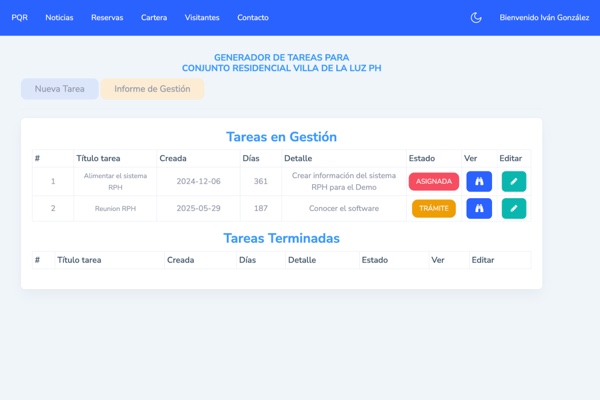Click the 'Días' header in Tareas en Gestión

click(x=251, y=158)
